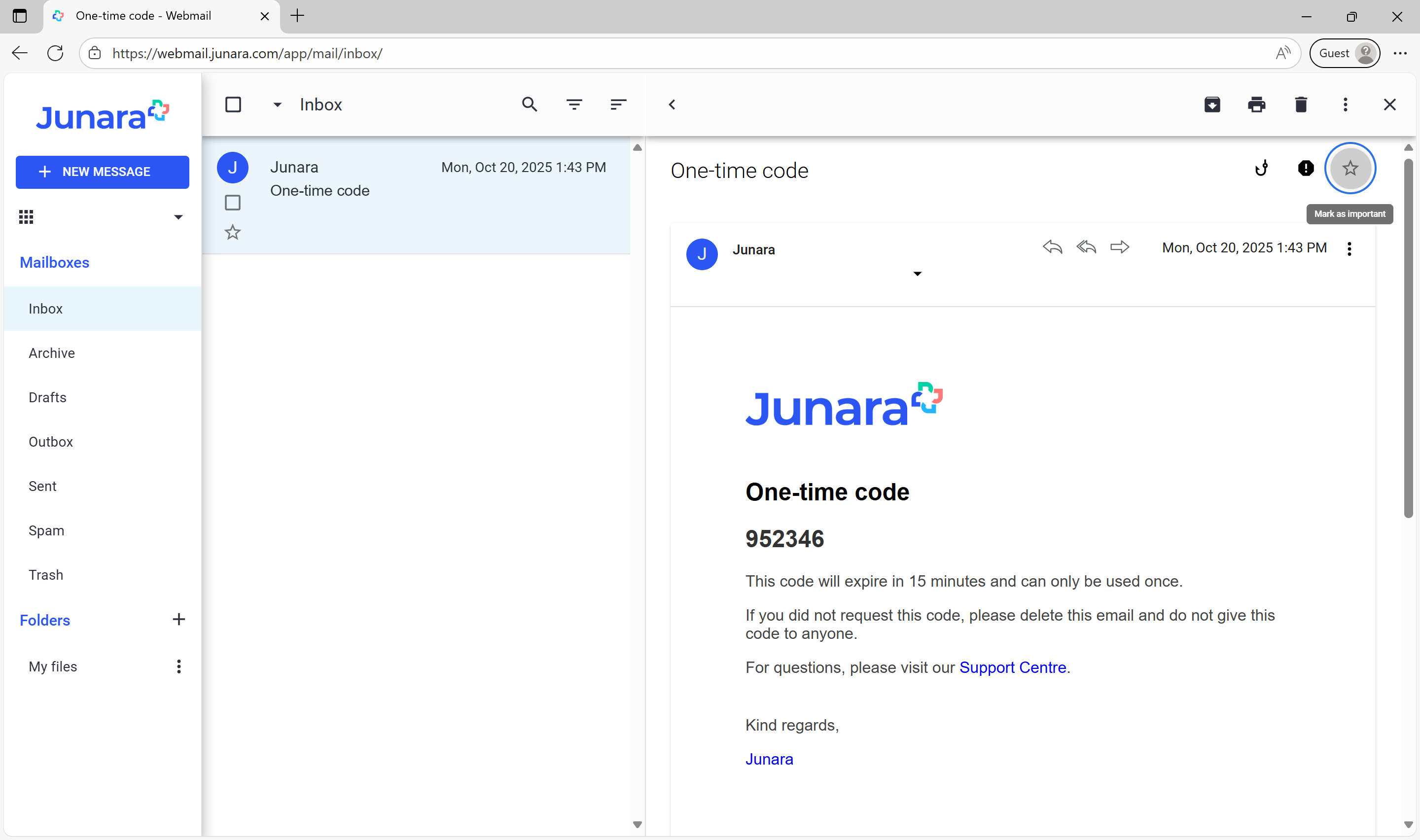1420x840 pixels.
Task: Click the Mailboxes heading
Action: click(x=54, y=263)
